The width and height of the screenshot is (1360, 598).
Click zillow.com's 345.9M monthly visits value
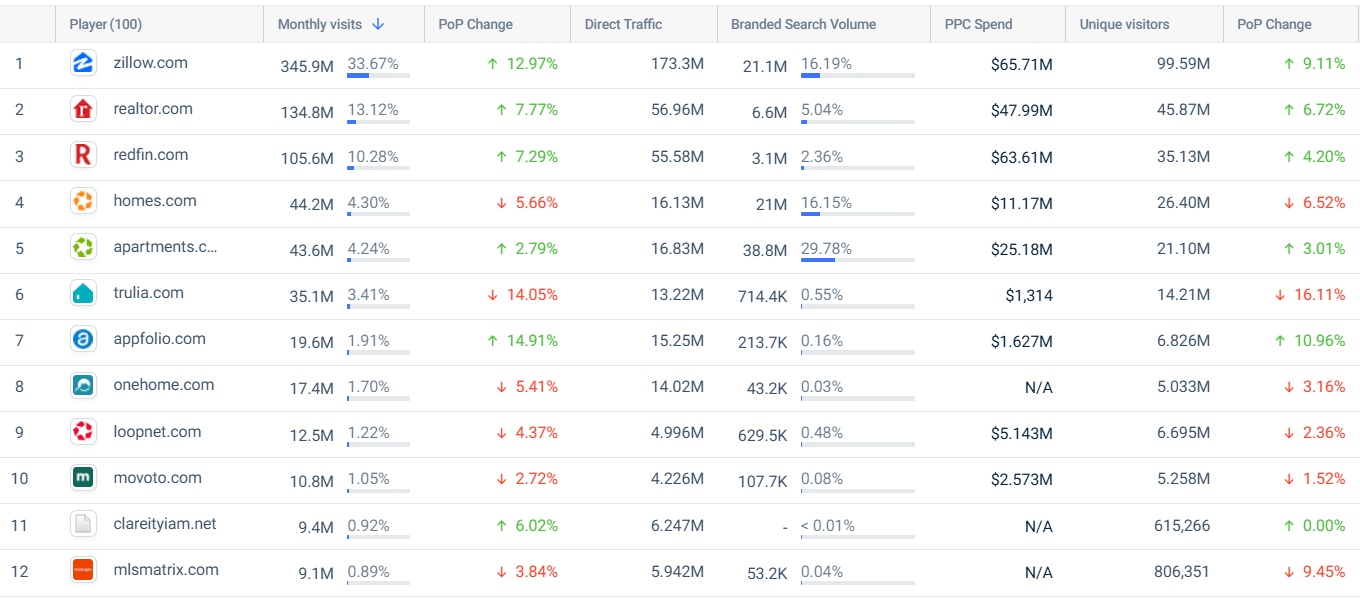[x=307, y=66]
